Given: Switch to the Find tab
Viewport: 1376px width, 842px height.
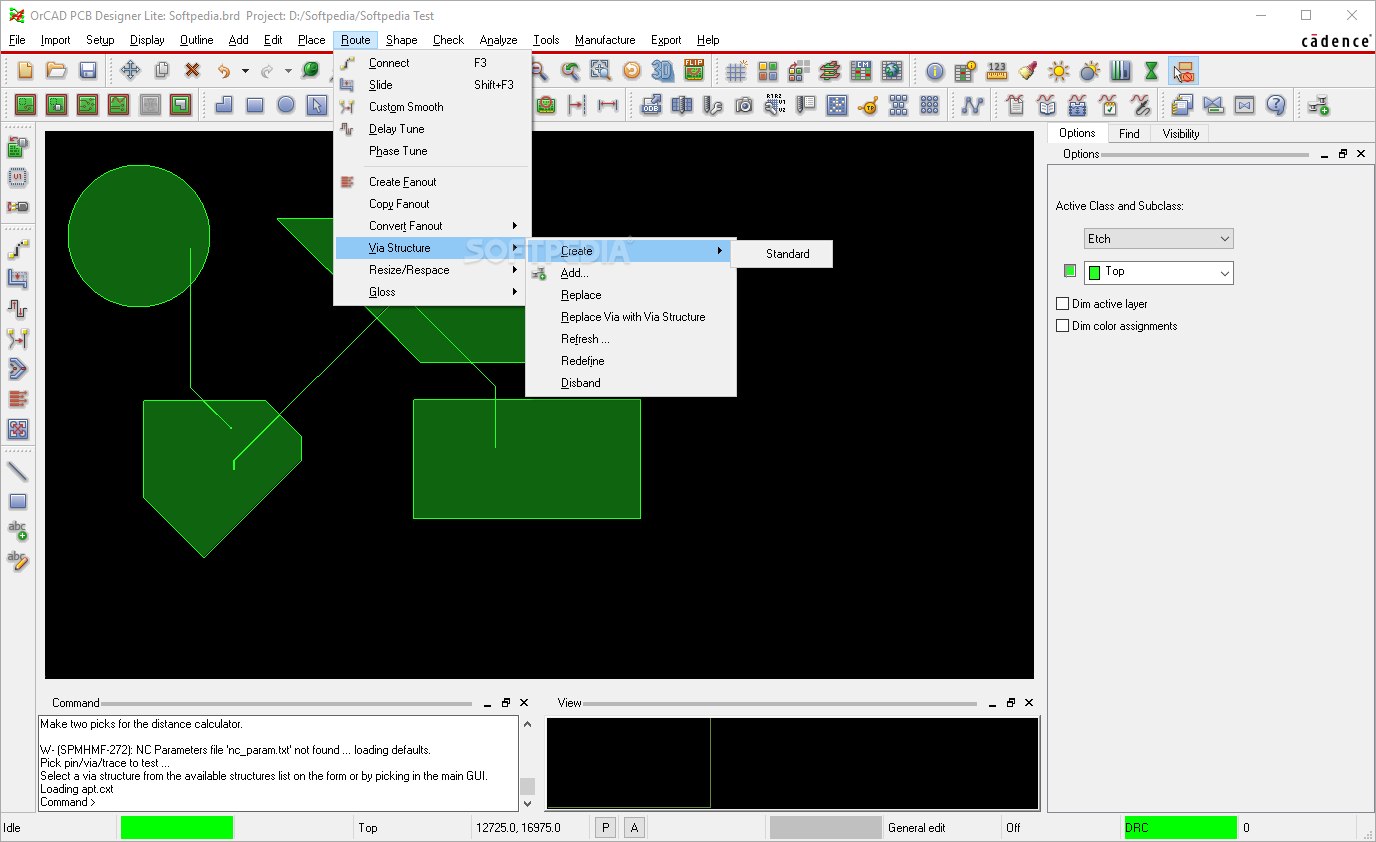Looking at the screenshot, I should point(1129,134).
